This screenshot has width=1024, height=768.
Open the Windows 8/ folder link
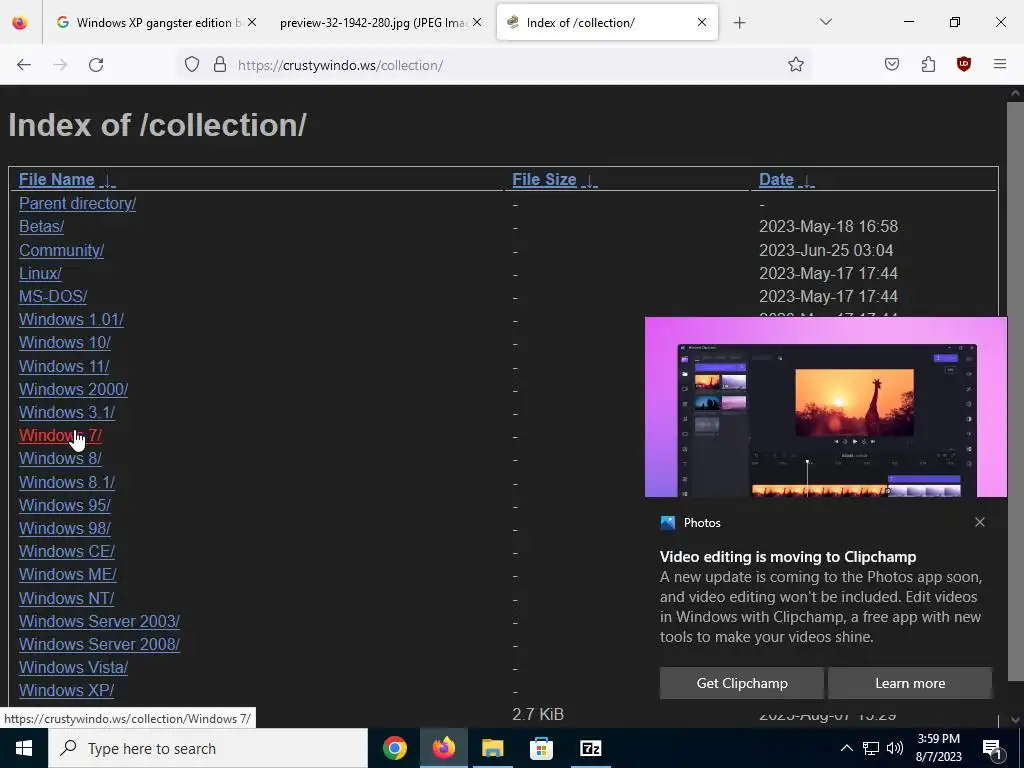point(60,458)
